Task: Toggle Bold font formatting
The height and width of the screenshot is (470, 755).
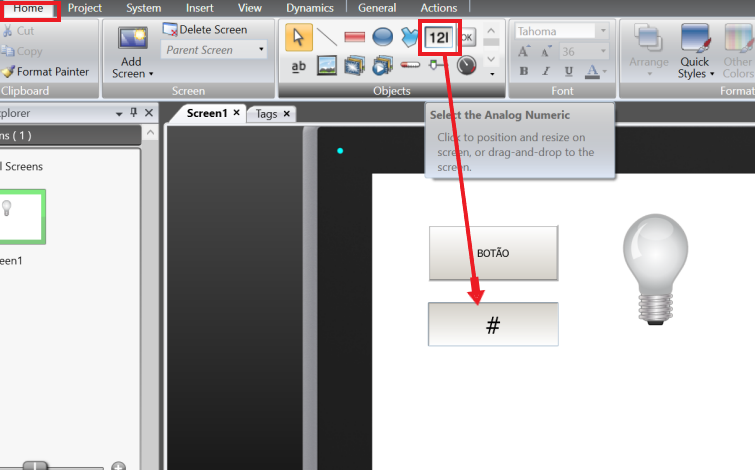Action: [524, 71]
